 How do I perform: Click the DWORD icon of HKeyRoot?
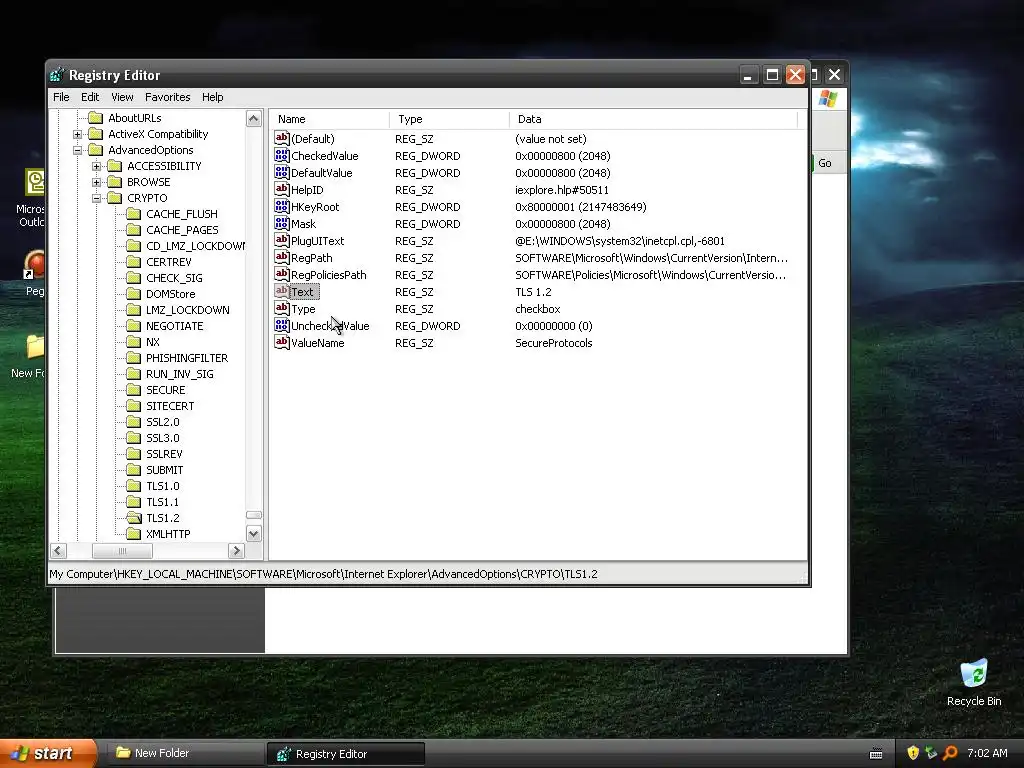pyautogui.click(x=281, y=206)
